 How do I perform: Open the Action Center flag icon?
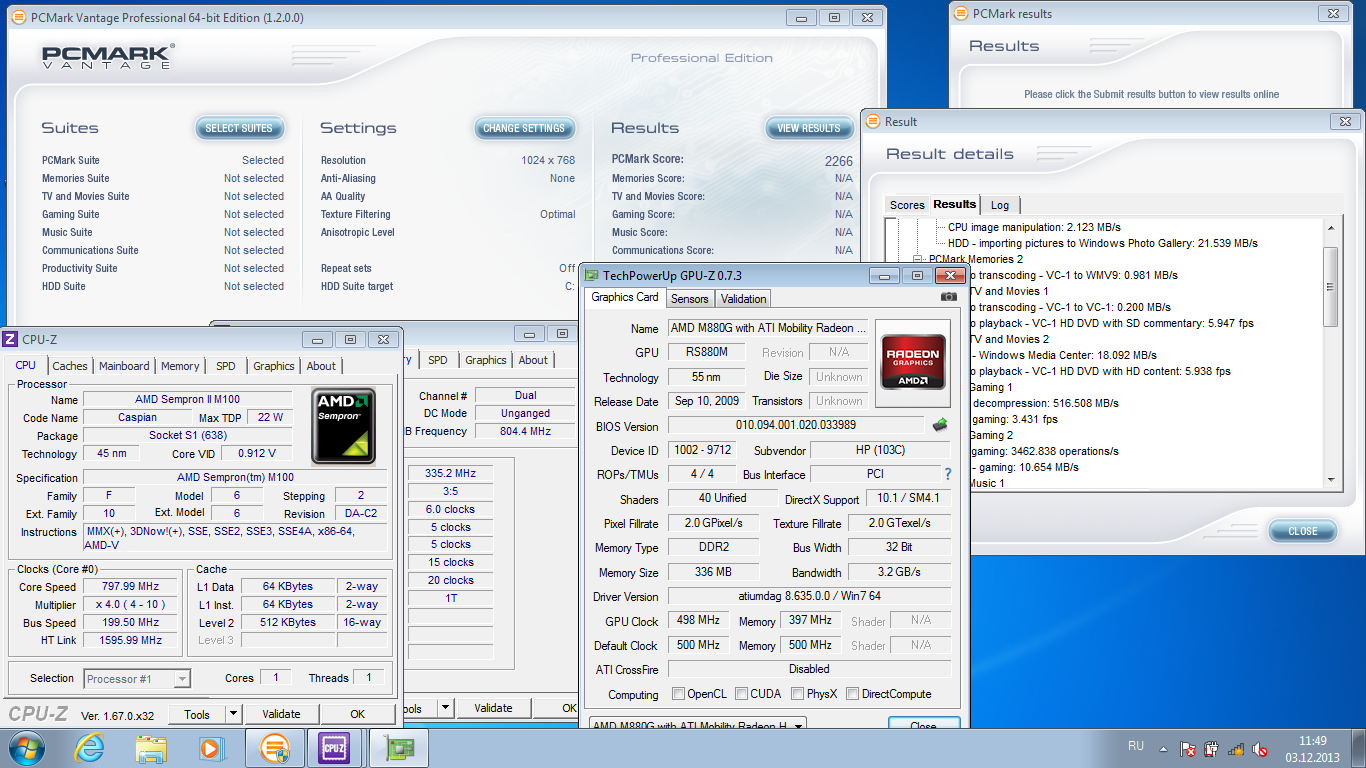click(1187, 748)
